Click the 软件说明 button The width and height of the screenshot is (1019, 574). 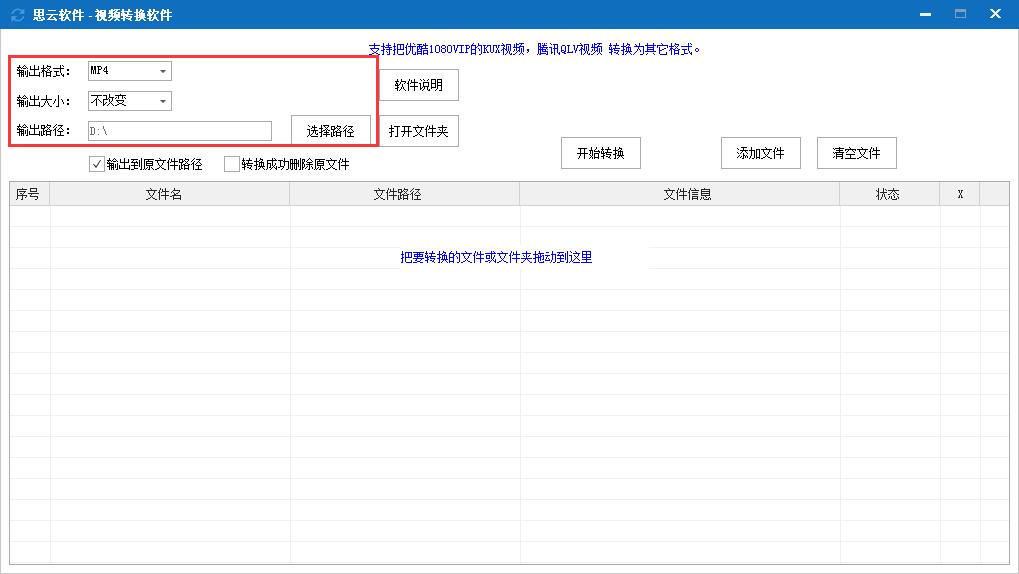(419, 85)
